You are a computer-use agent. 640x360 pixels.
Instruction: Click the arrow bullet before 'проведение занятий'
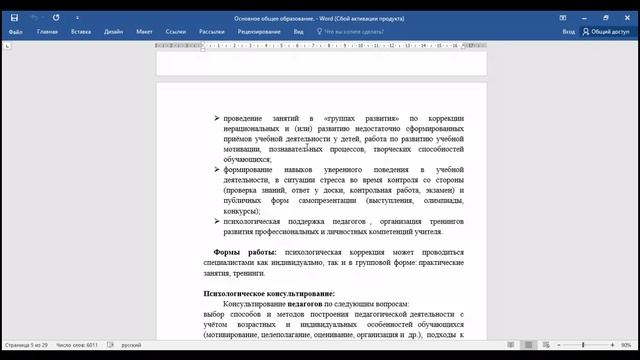pyautogui.click(x=217, y=118)
